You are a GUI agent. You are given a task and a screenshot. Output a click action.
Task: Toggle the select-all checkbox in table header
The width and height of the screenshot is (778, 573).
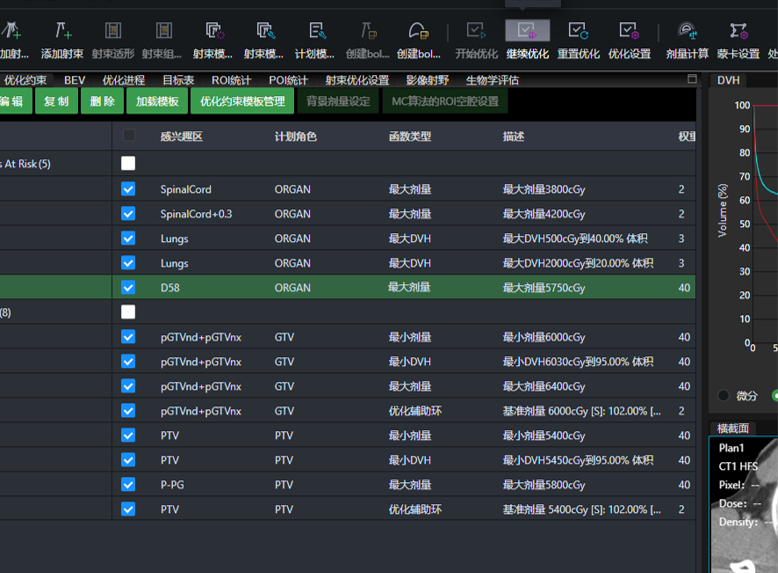(x=129, y=135)
